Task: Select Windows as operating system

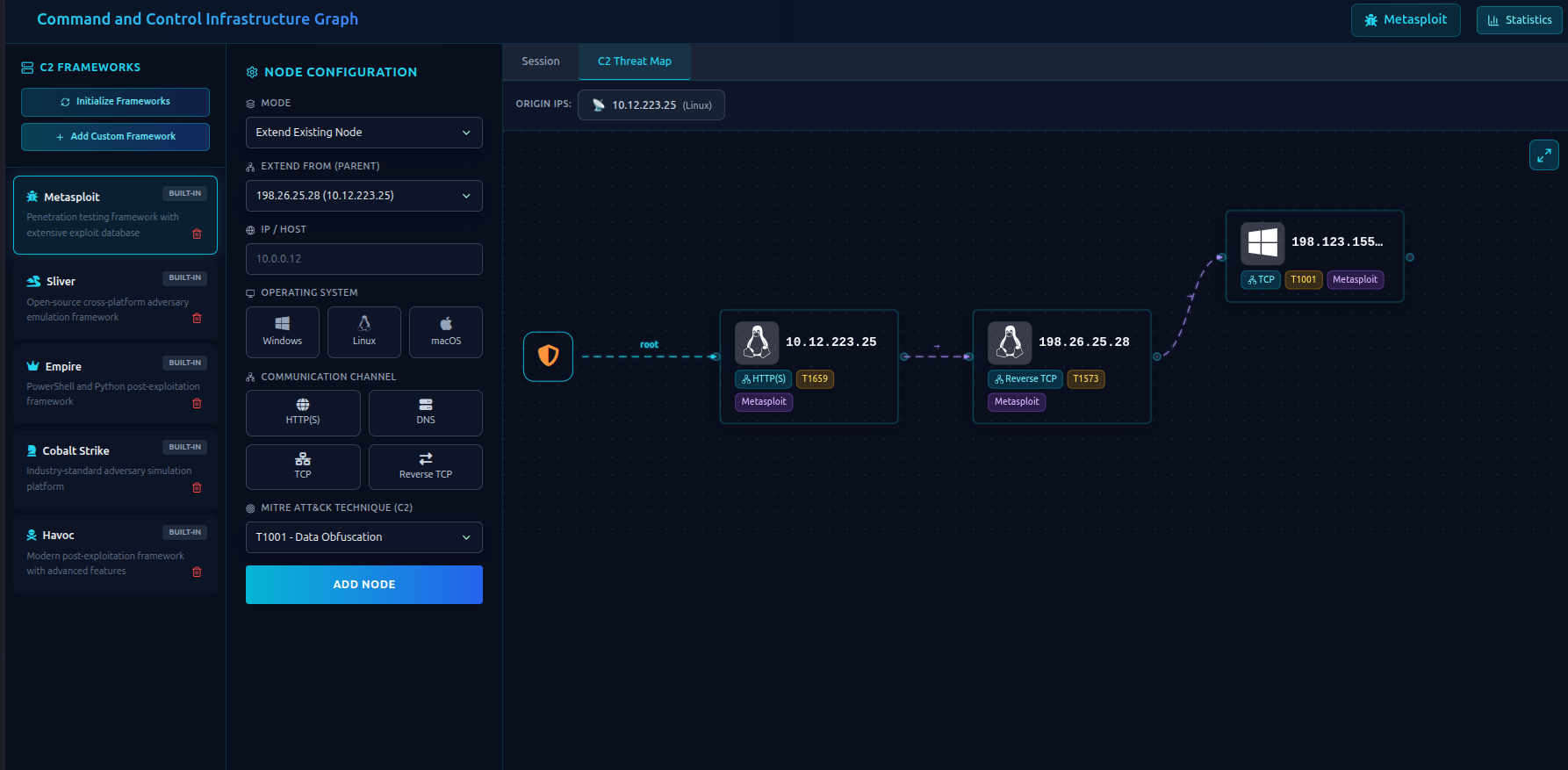Action: [x=283, y=332]
